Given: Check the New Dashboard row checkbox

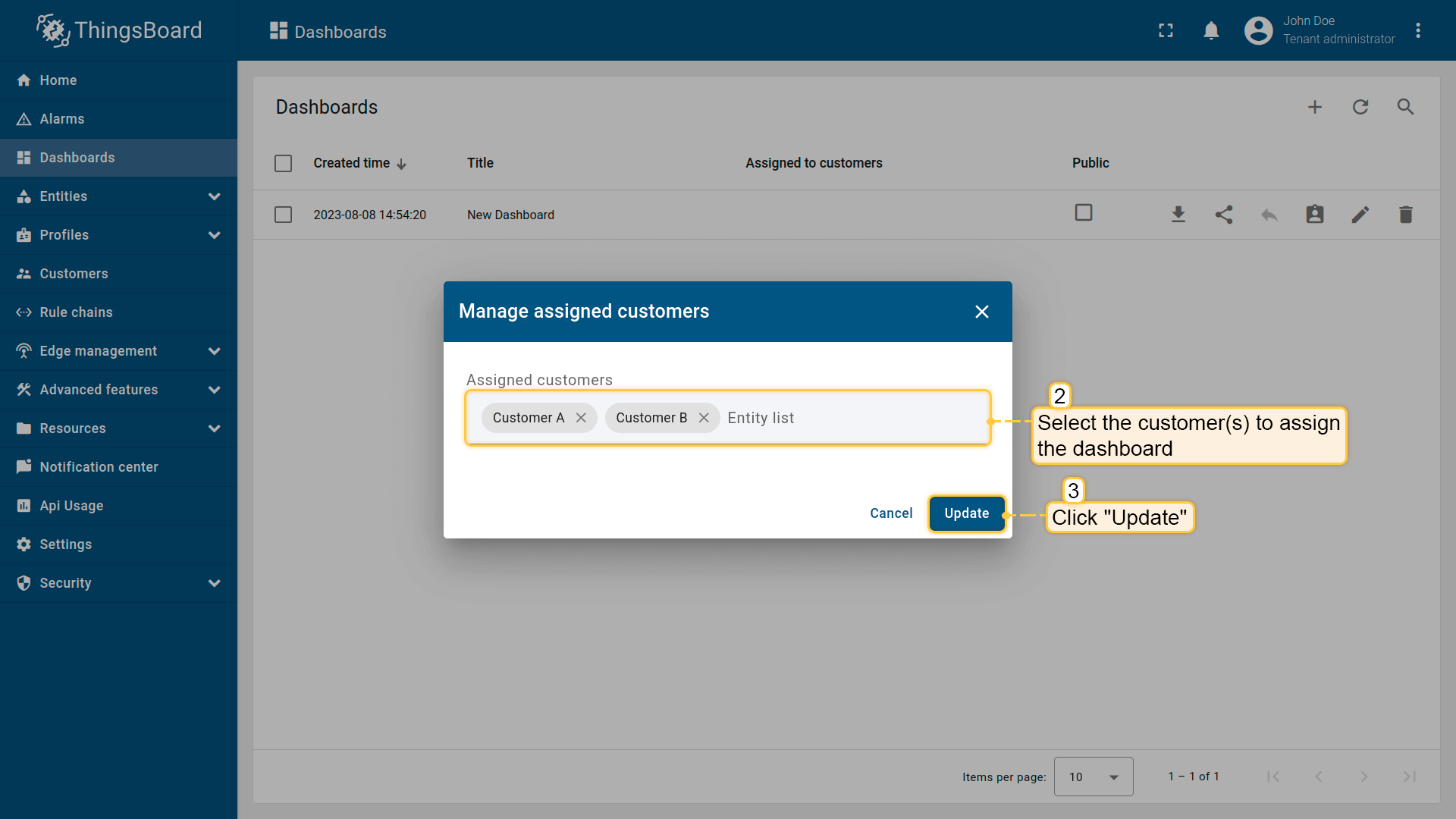Looking at the screenshot, I should [x=283, y=215].
